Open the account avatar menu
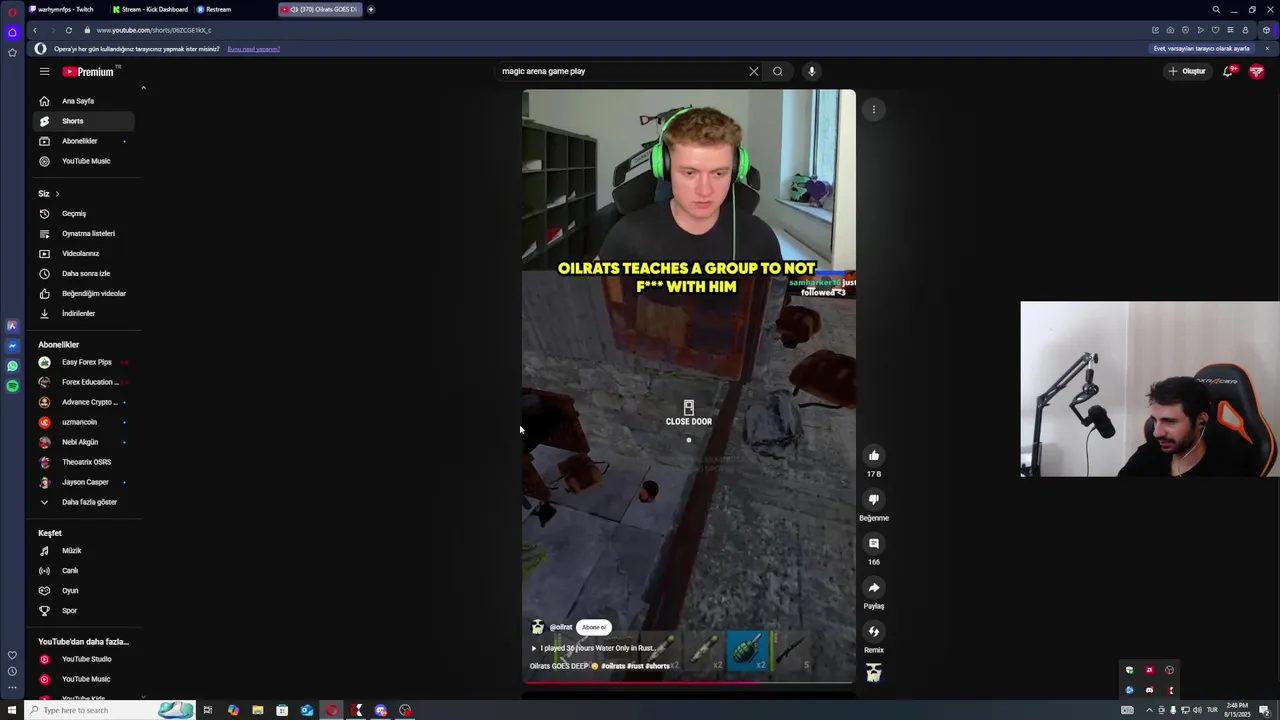Screen dimensions: 1280x720 coord(1257,71)
